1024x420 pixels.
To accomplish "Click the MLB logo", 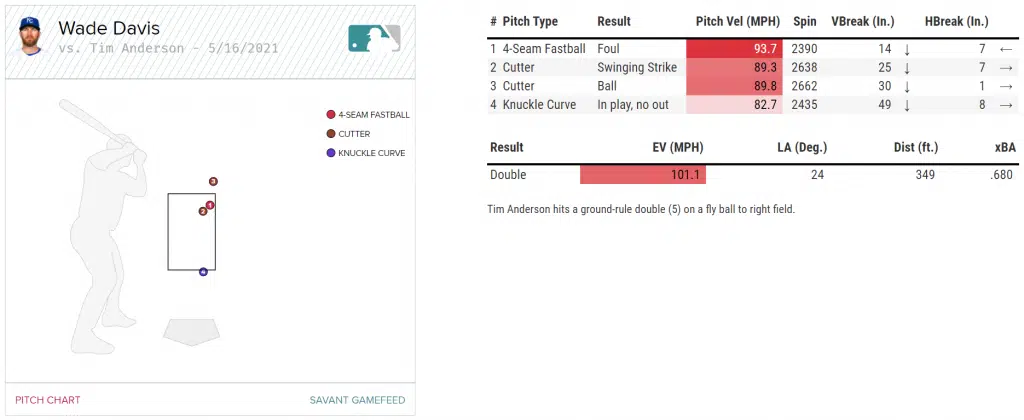I will tap(374, 38).
